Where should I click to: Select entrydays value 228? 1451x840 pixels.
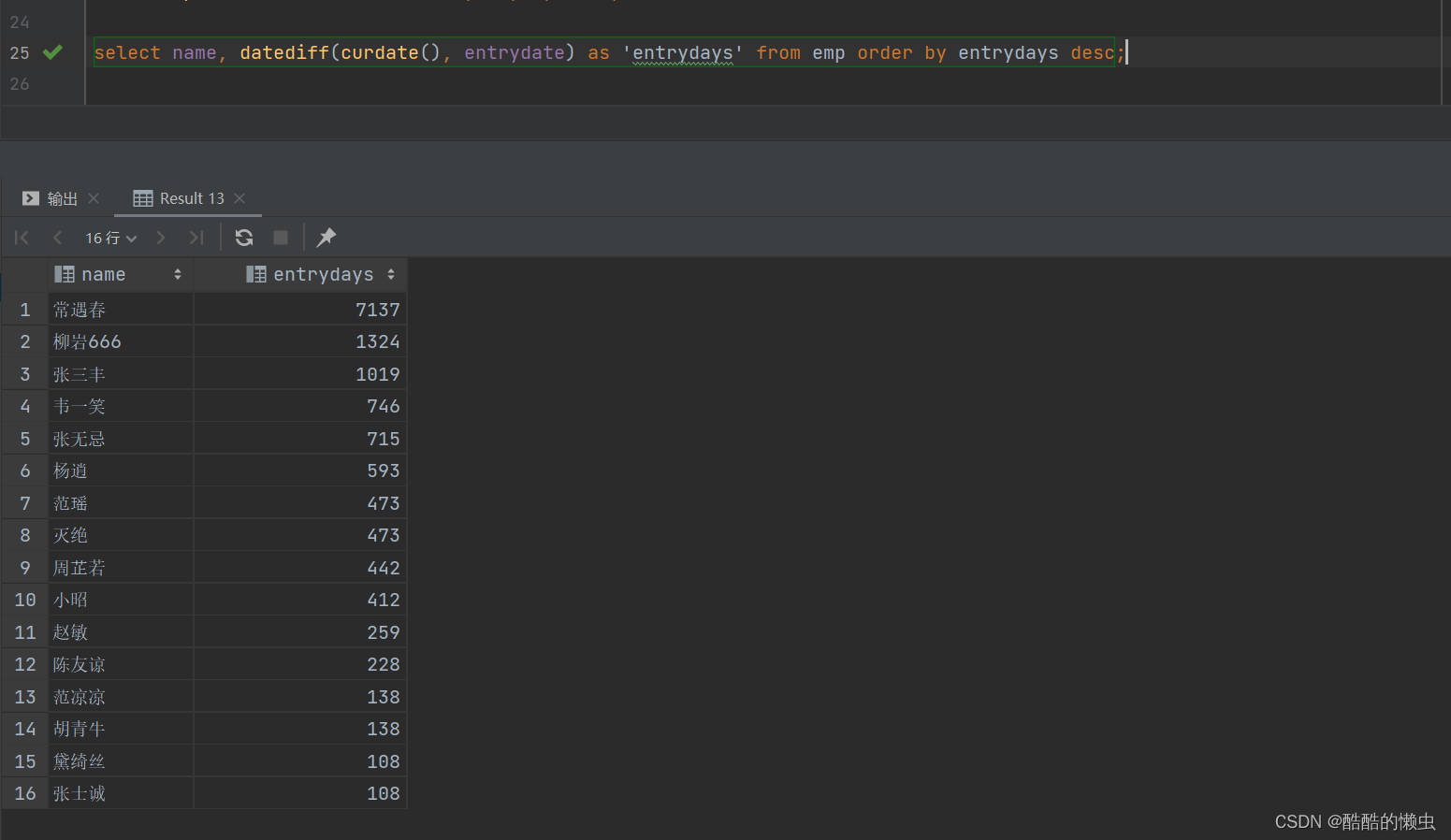tap(300, 664)
